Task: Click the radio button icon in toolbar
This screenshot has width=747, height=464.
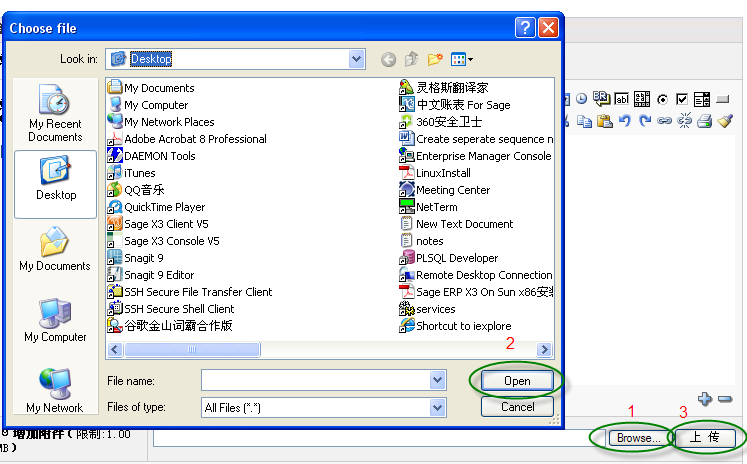Action: [x=662, y=99]
